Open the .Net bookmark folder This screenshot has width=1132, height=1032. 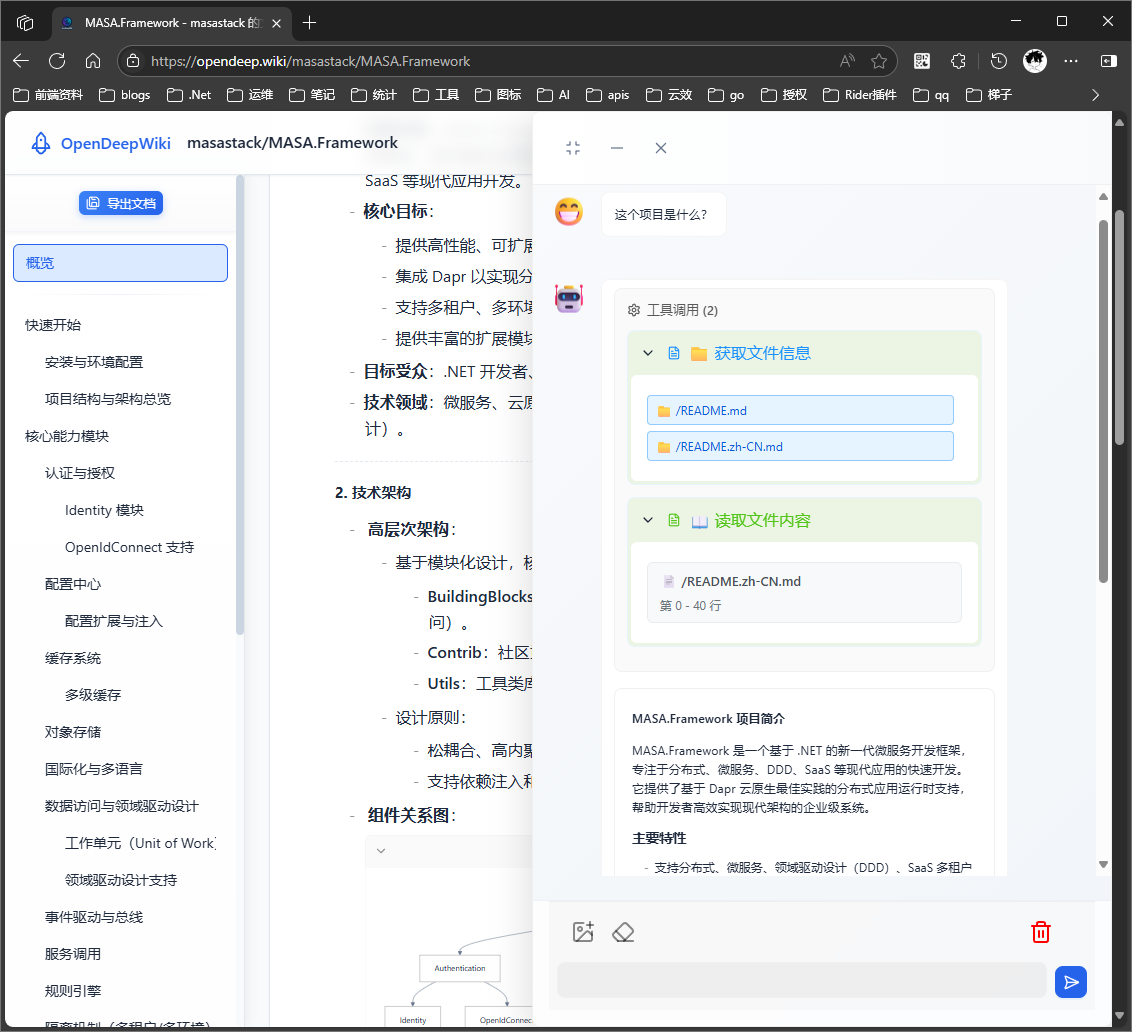[x=189, y=95]
